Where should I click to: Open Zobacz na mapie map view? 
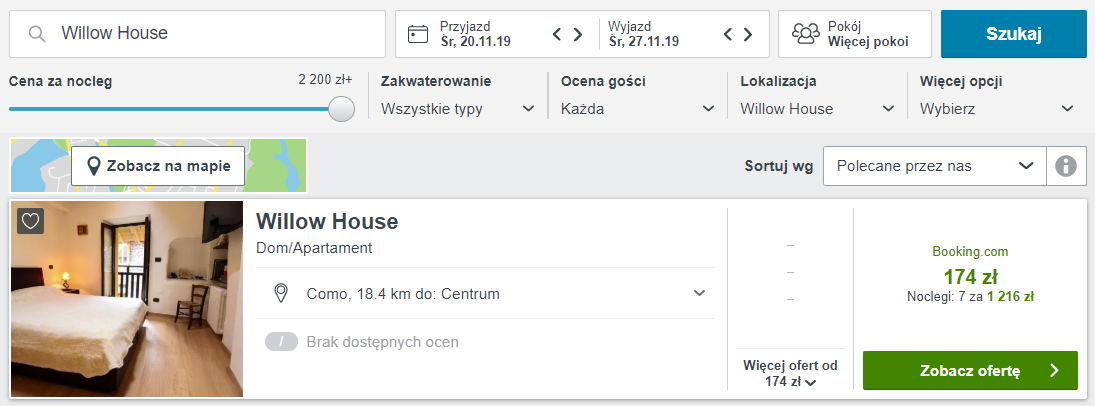click(x=158, y=166)
